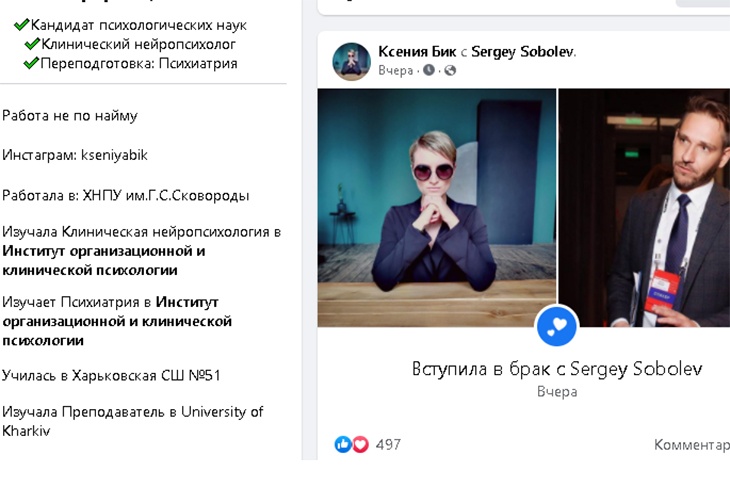Open the woman in sunglasses photo
Image resolution: width=730 pixels, height=487 pixels.
[x=437, y=207]
